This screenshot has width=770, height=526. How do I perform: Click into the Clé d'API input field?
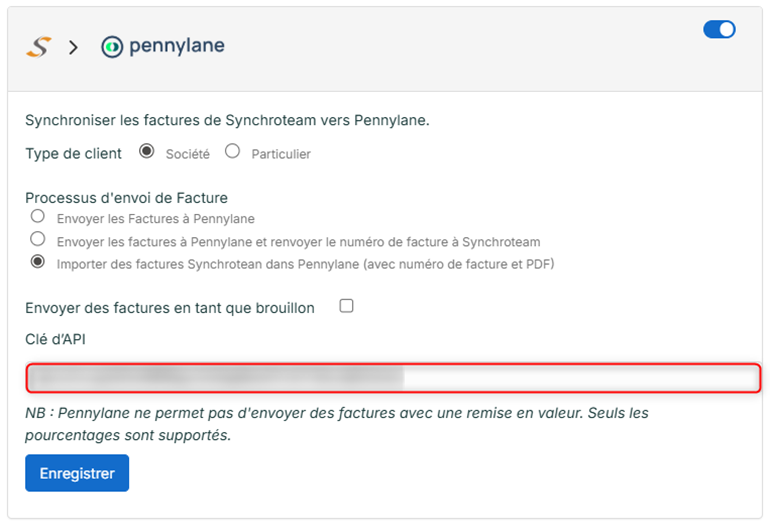click(393, 378)
